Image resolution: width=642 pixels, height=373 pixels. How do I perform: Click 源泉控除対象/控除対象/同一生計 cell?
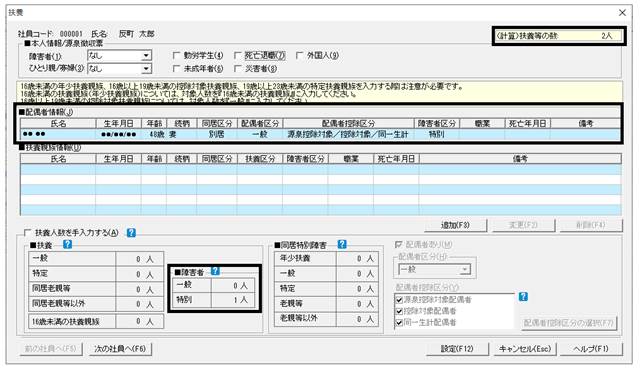click(x=348, y=134)
